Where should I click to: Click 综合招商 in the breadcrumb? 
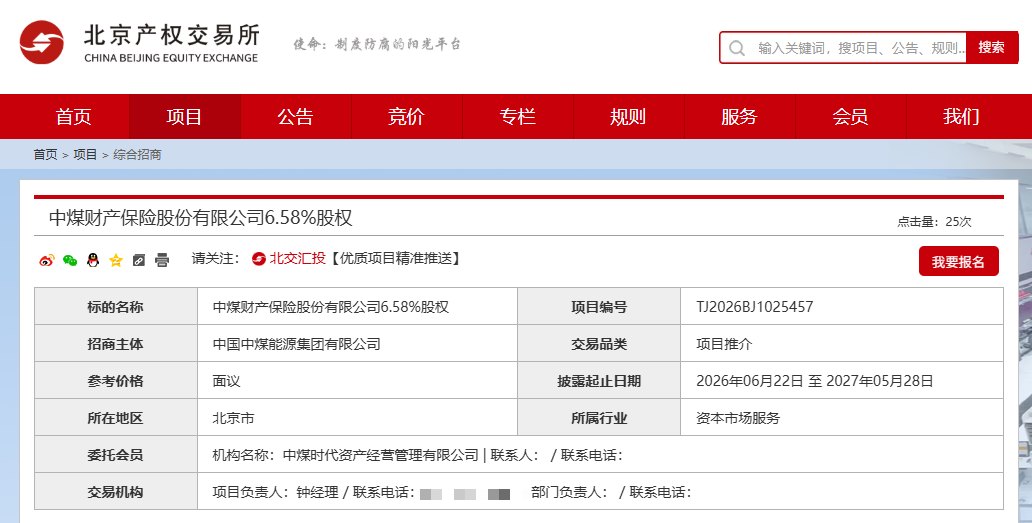[x=138, y=155]
